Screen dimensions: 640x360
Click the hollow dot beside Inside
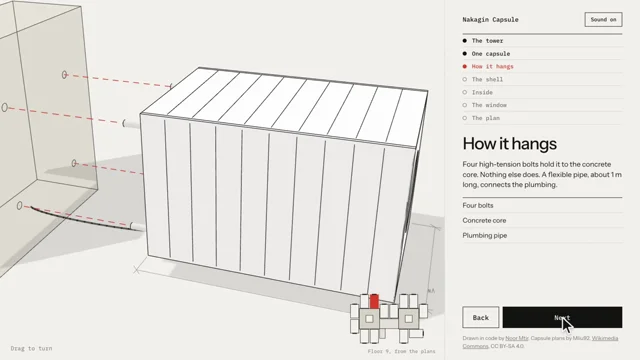click(464, 92)
